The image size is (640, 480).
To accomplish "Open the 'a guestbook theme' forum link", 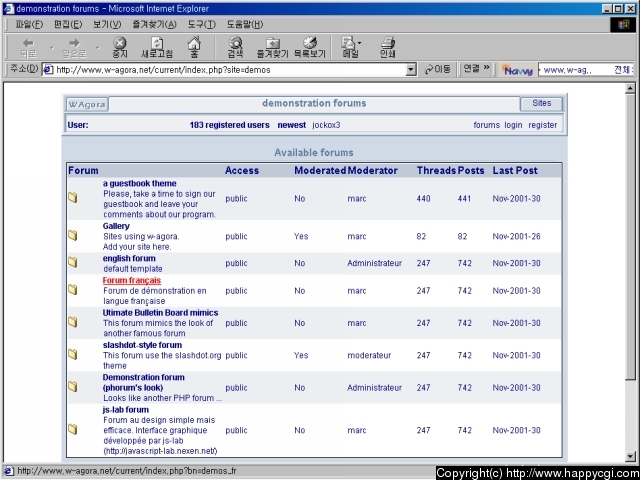I will pyautogui.click(x=140, y=184).
